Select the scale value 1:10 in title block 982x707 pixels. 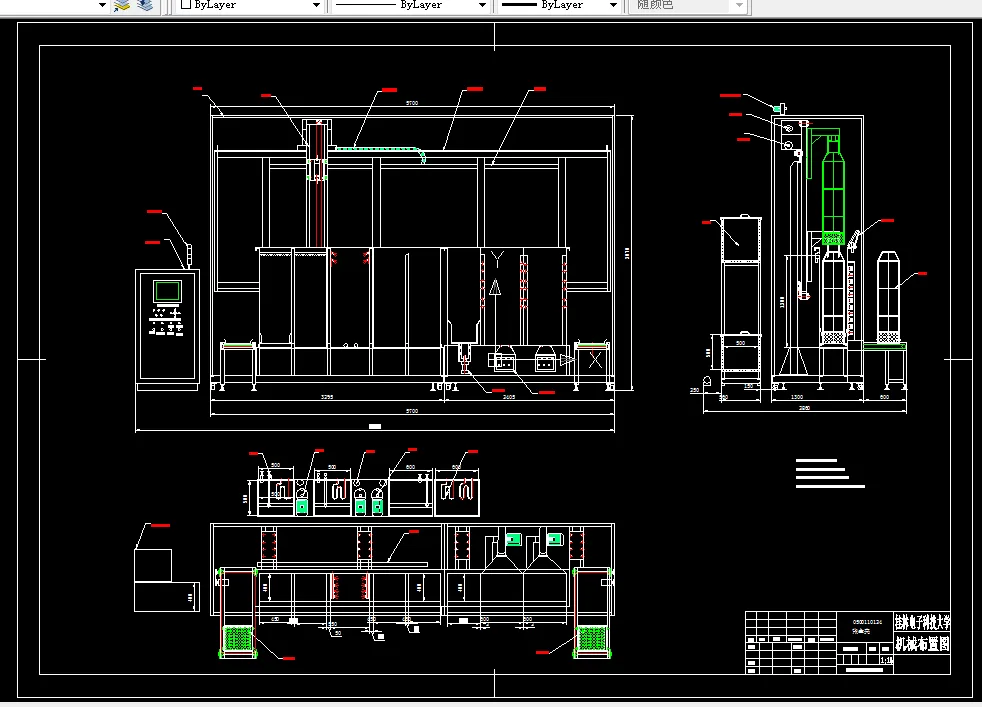tap(886, 660)
